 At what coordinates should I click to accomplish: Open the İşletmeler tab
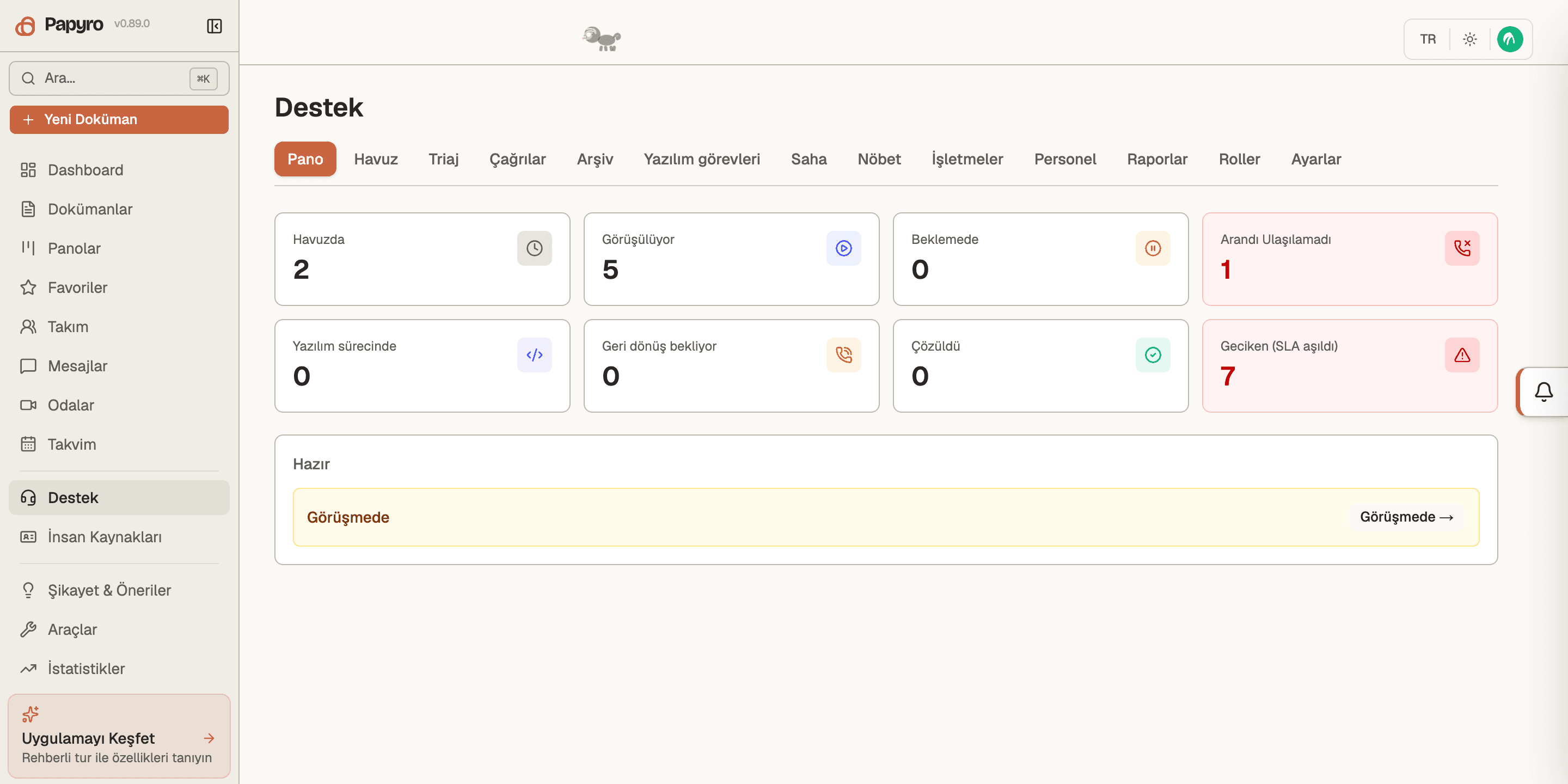click(967, 159)
